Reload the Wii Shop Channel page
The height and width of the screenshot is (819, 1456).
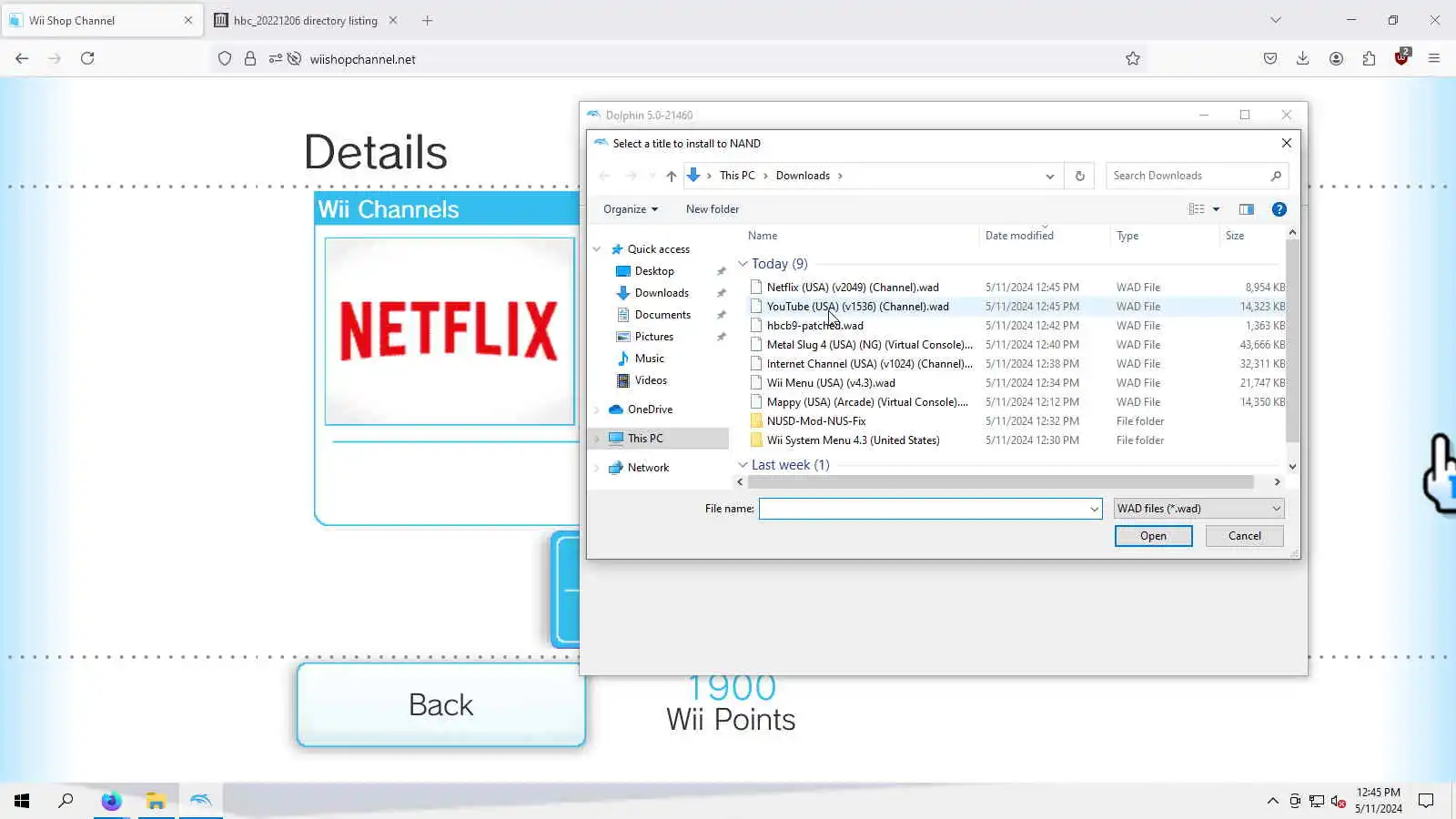point(87,58)
